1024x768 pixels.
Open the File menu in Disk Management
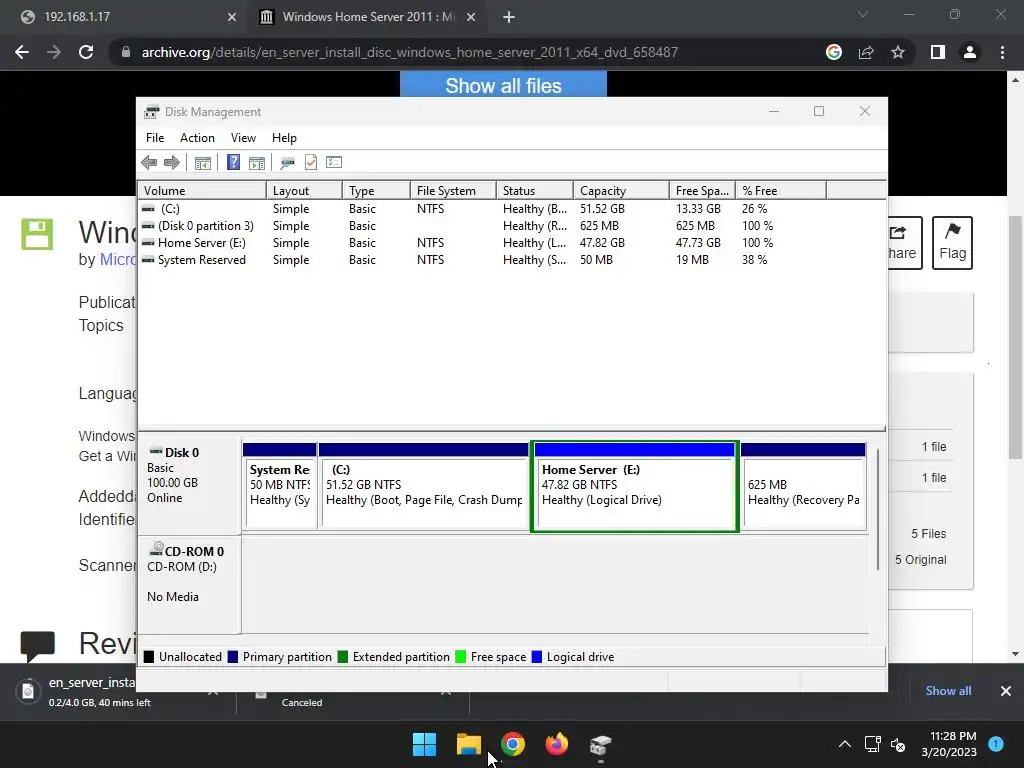click(155, 138)
